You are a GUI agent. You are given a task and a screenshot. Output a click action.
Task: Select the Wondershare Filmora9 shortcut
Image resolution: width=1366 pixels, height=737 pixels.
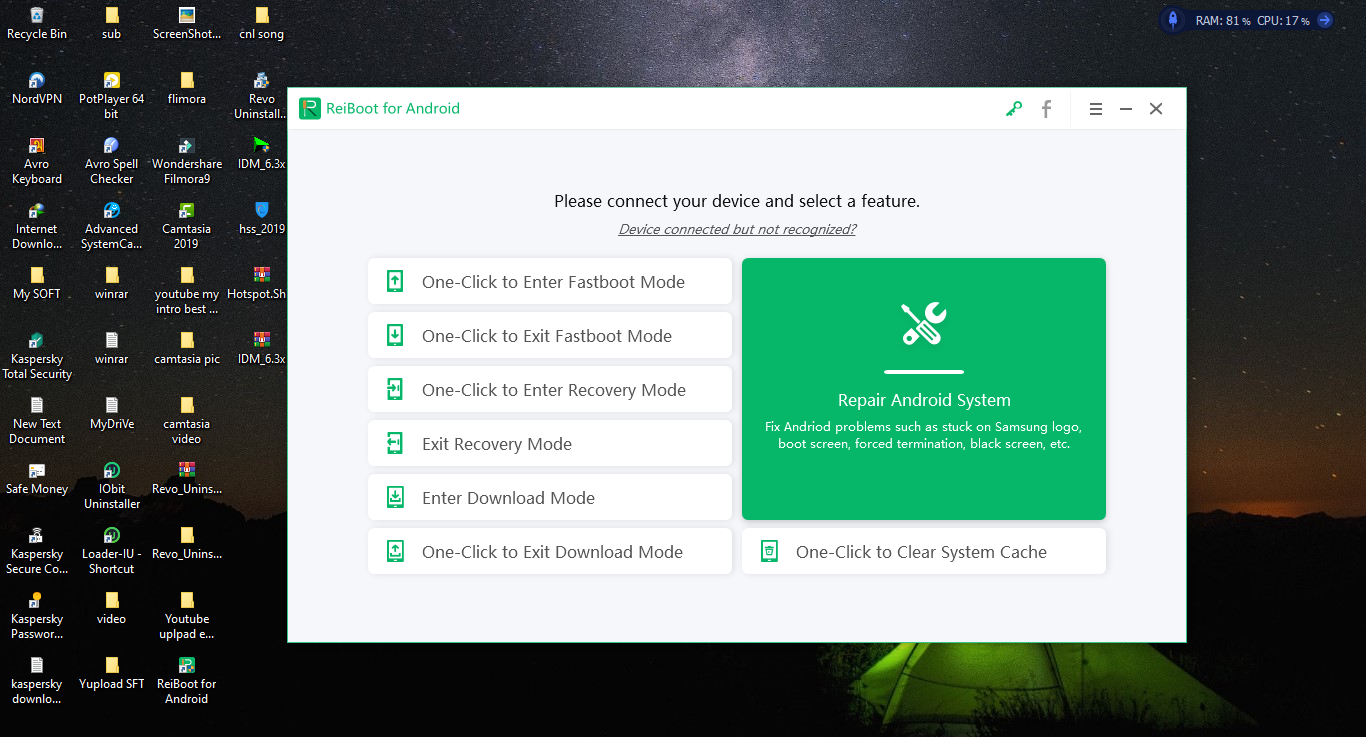tap(187, 161)
